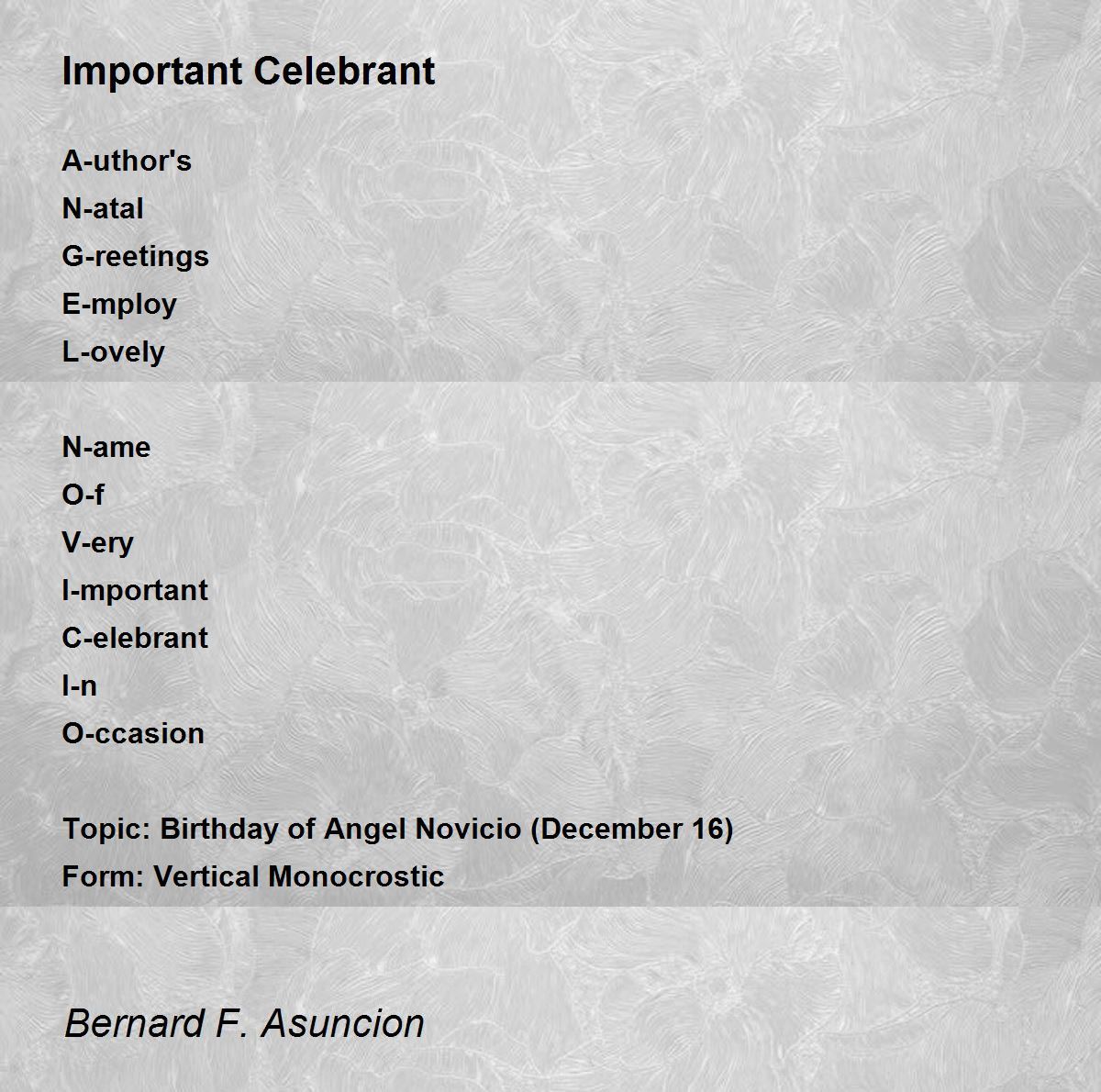1101x1092 pixels.
Task: Click the line L-ovely
Action: point(114,351)
